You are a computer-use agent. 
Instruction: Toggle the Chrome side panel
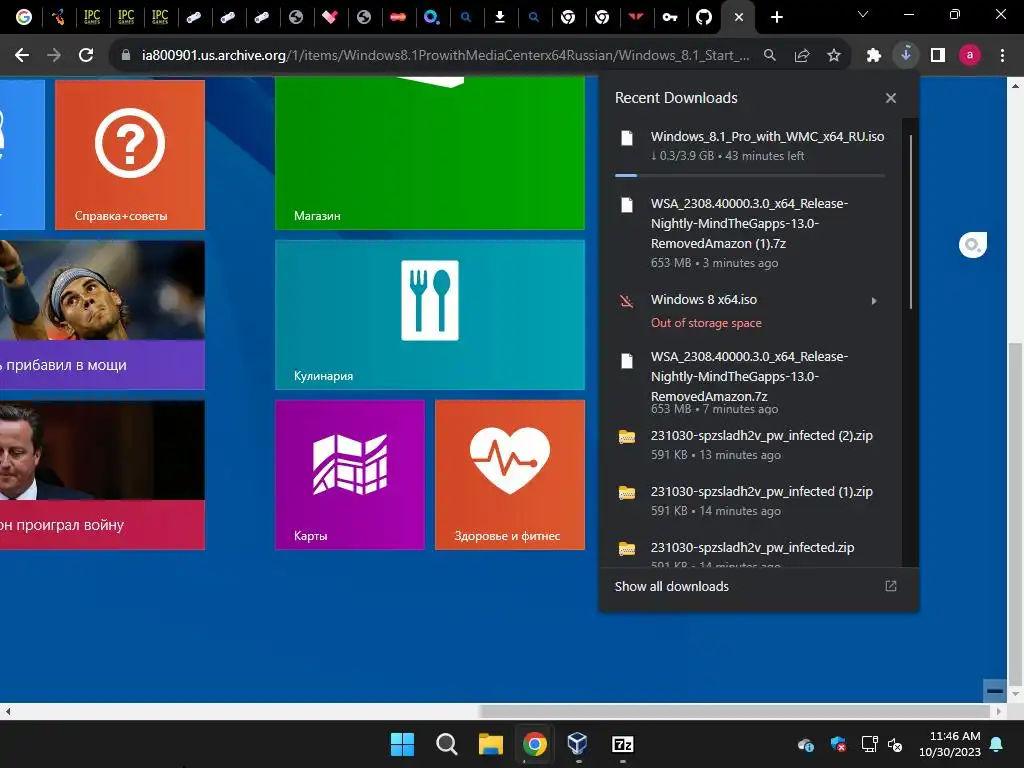pos(938,56)
